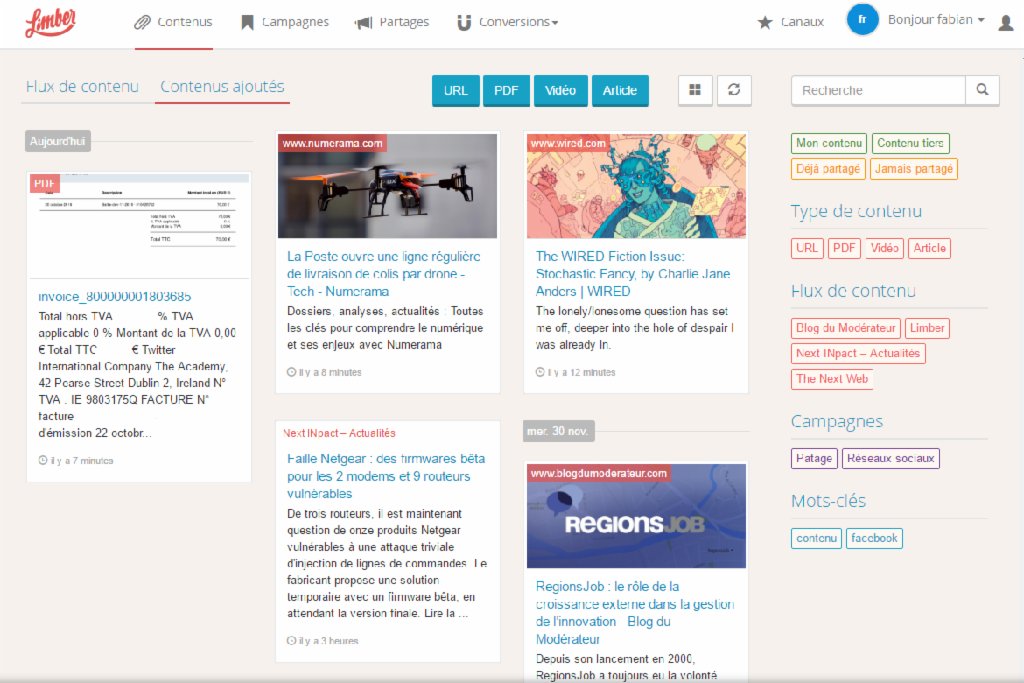Click the paperclip icon beside Contenus
1024x683 pixels.
pyautogui.click(x=142, y=23)
